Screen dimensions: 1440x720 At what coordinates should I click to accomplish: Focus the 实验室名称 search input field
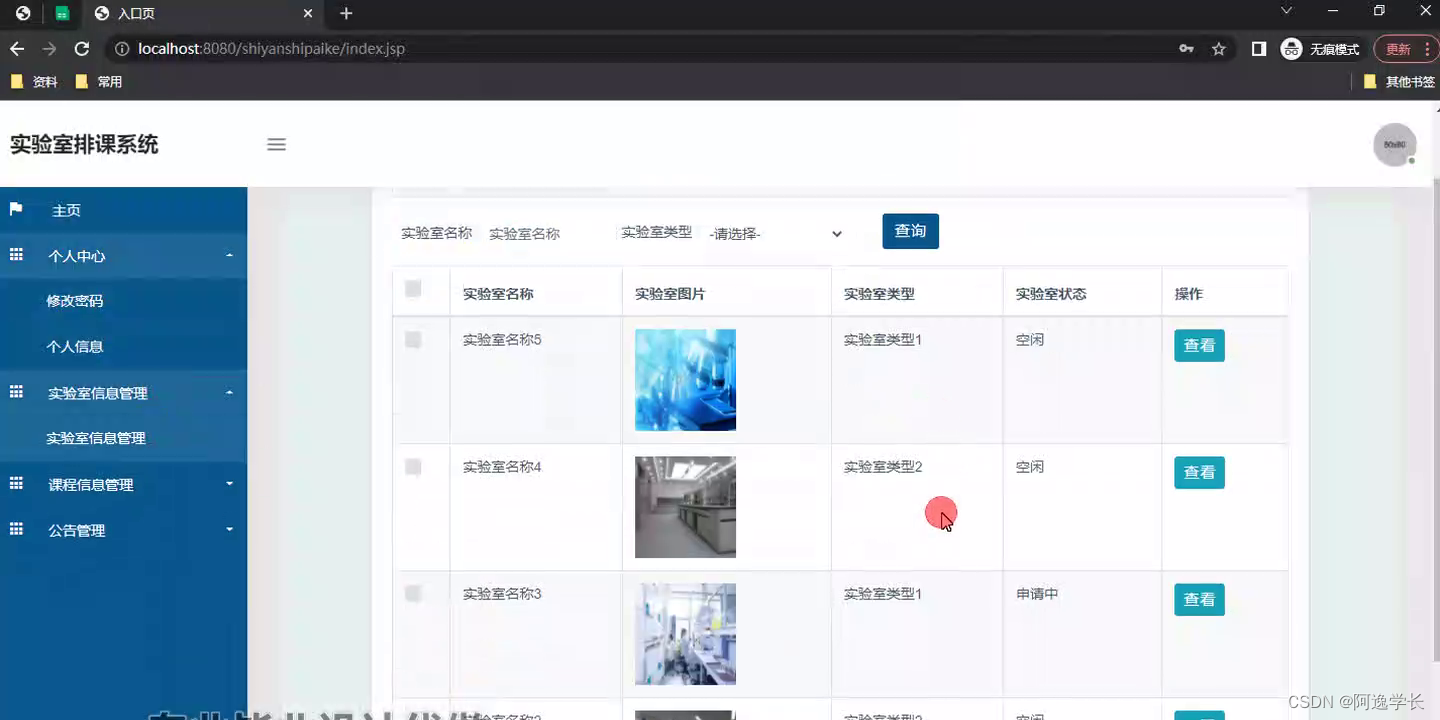pyautogui.click(x=545, y=234)
